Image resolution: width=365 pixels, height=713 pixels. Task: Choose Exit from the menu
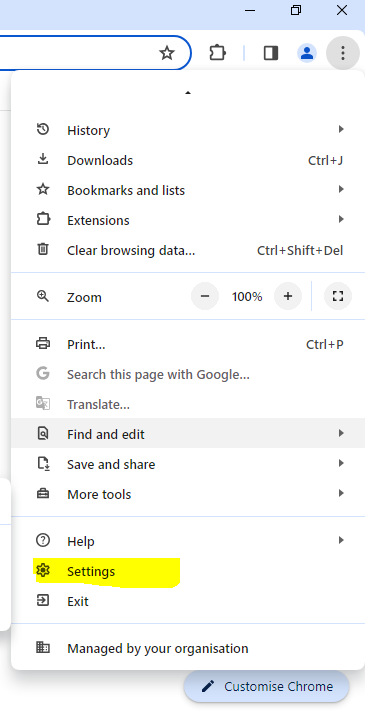click(x=188, y=601)
